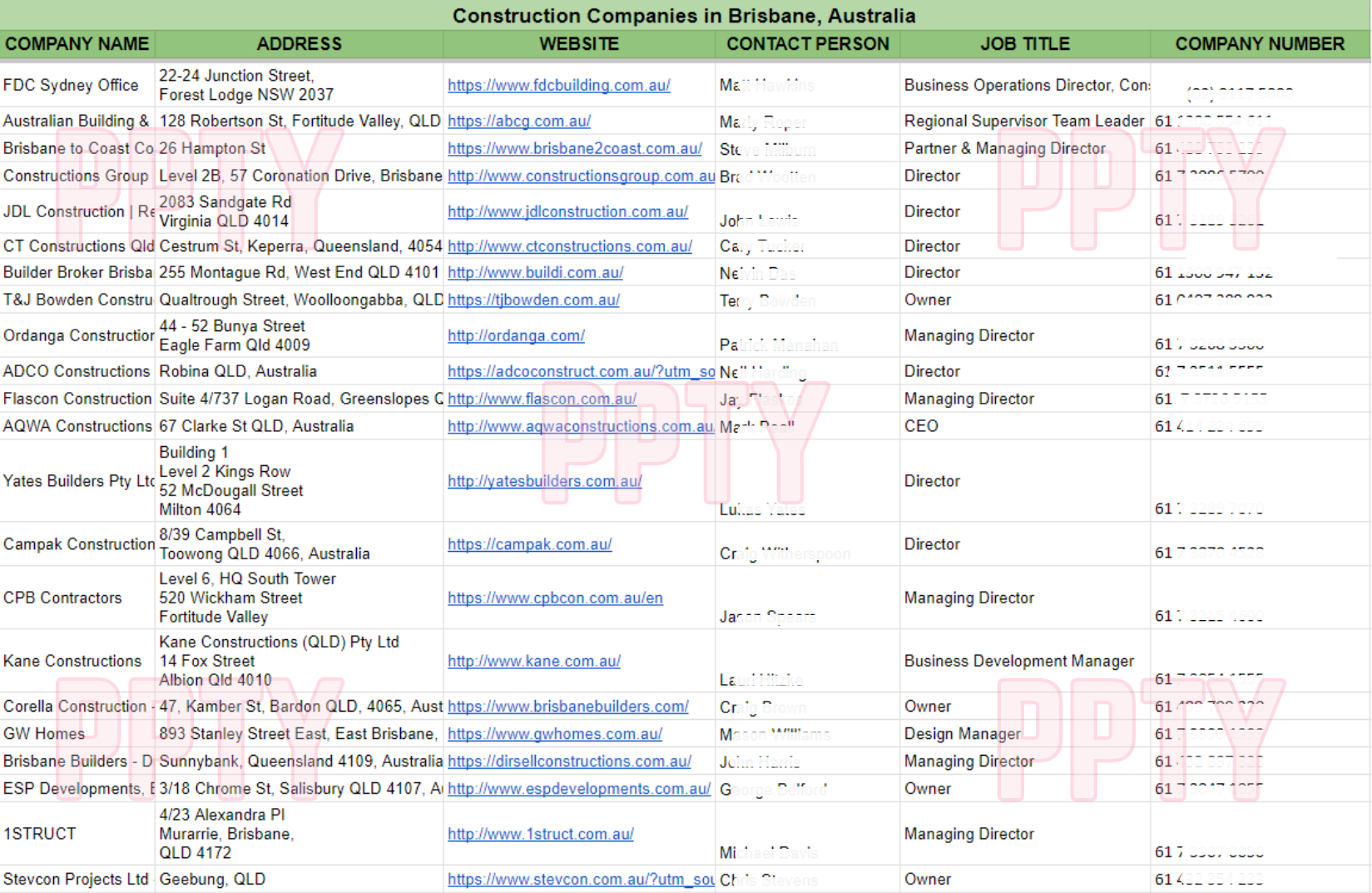
Task: Follow the yatesbuilders.com.au link
Action: (544, 482)
